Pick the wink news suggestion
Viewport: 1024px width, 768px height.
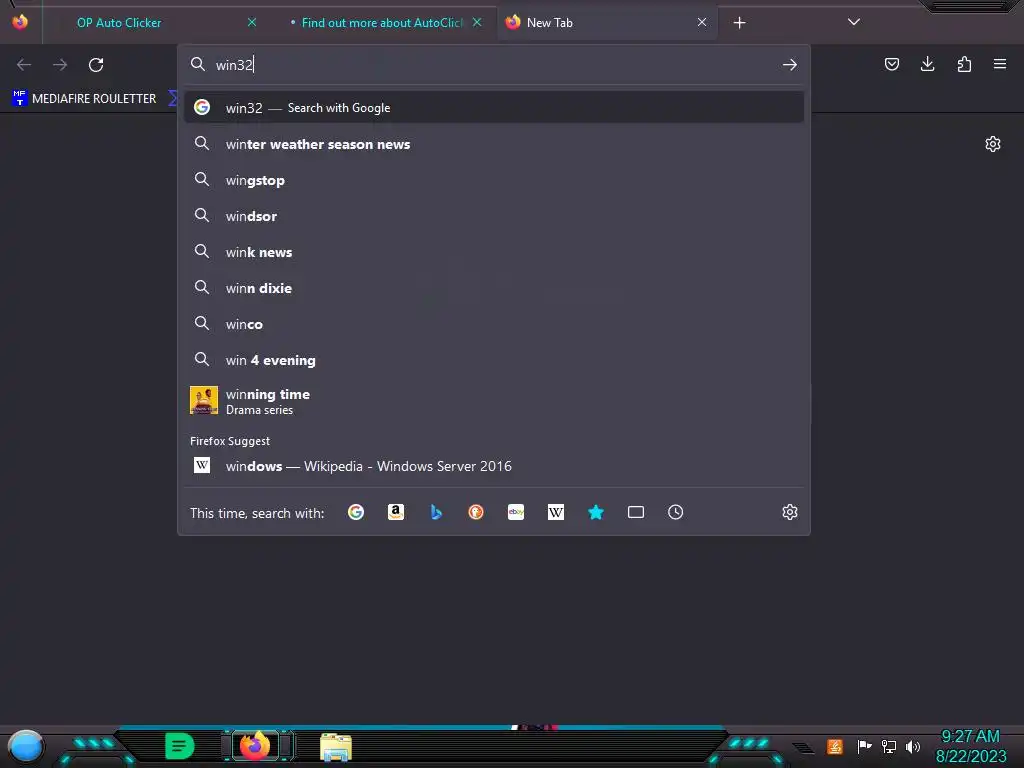[494, 252]
